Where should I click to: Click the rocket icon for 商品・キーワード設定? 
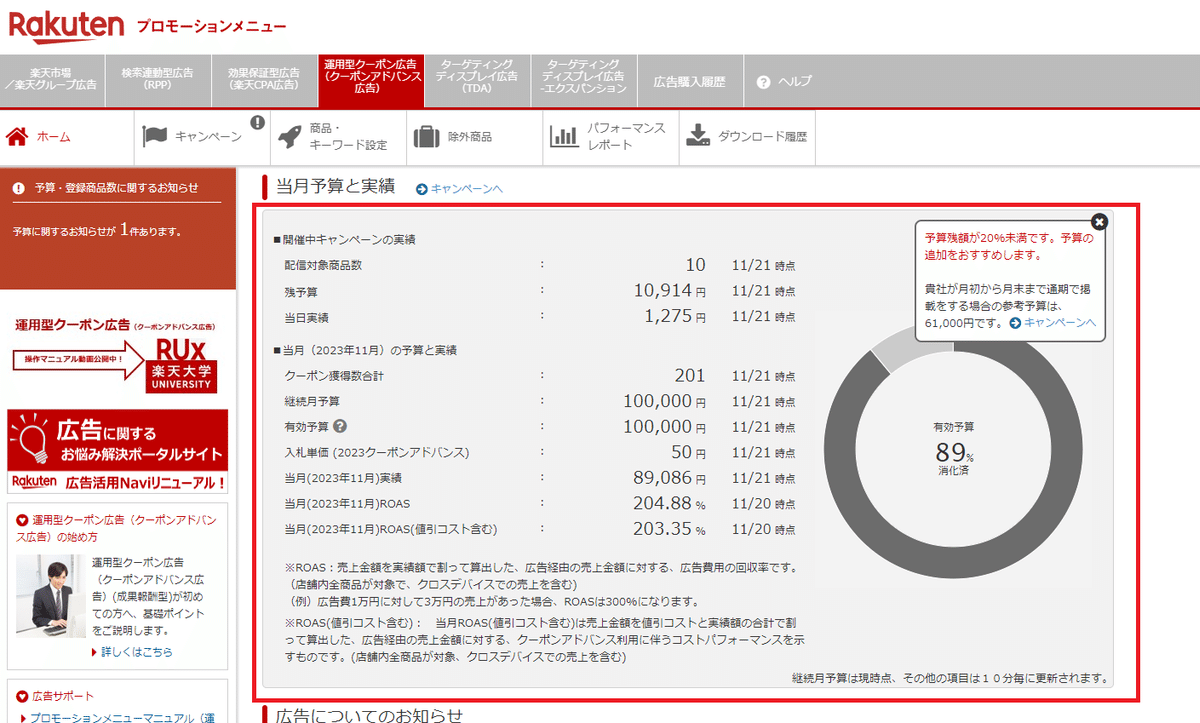pyautogui.click(x=290, y=136)
